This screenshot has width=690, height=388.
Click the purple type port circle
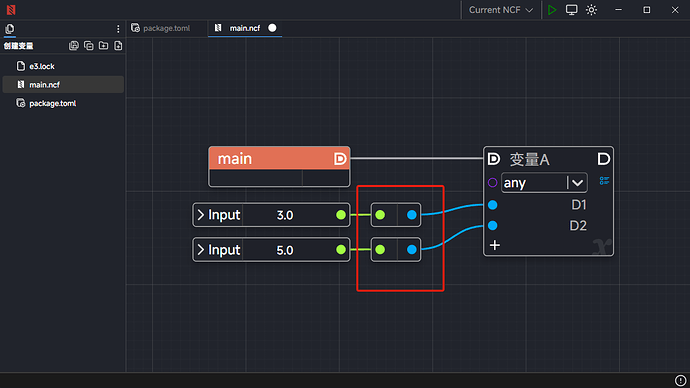(x=492, y=183)
